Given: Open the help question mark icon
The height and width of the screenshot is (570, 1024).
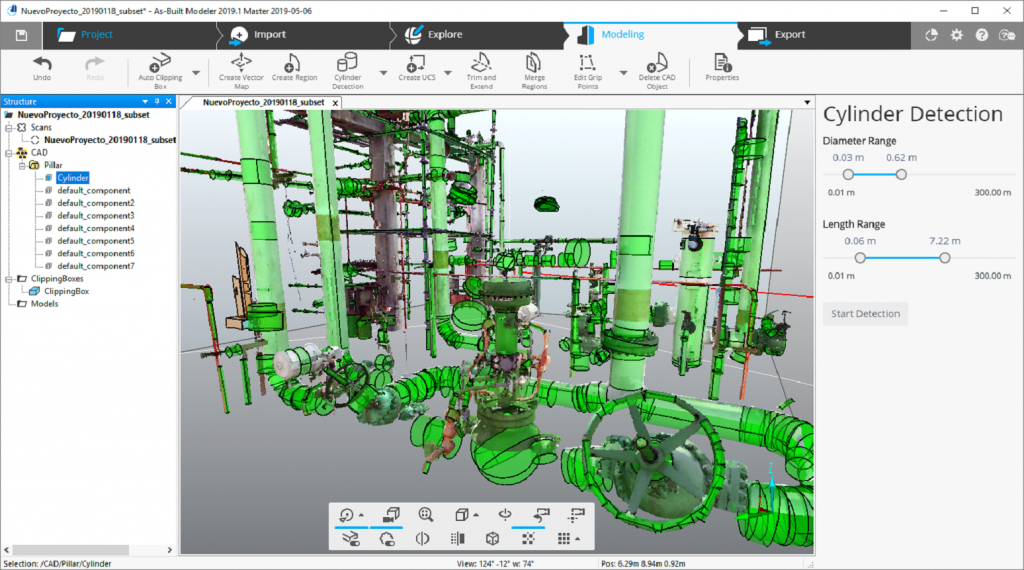Looking at the screenshot, I should 982,35.
